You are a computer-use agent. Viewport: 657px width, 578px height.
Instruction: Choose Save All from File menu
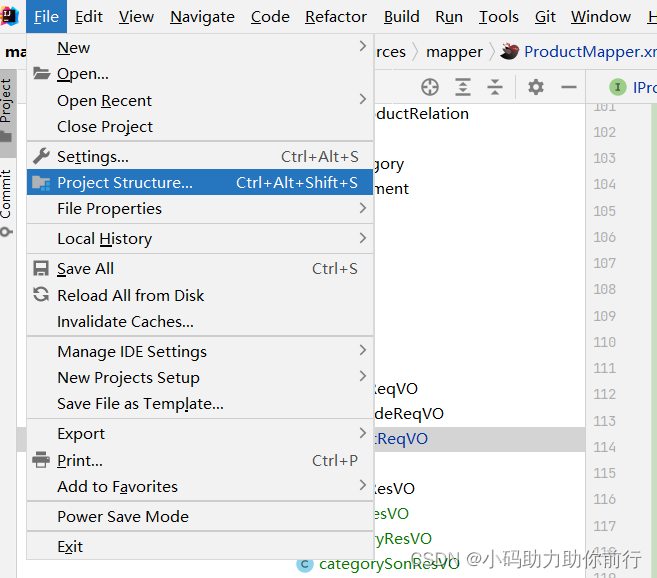(200, 269)
